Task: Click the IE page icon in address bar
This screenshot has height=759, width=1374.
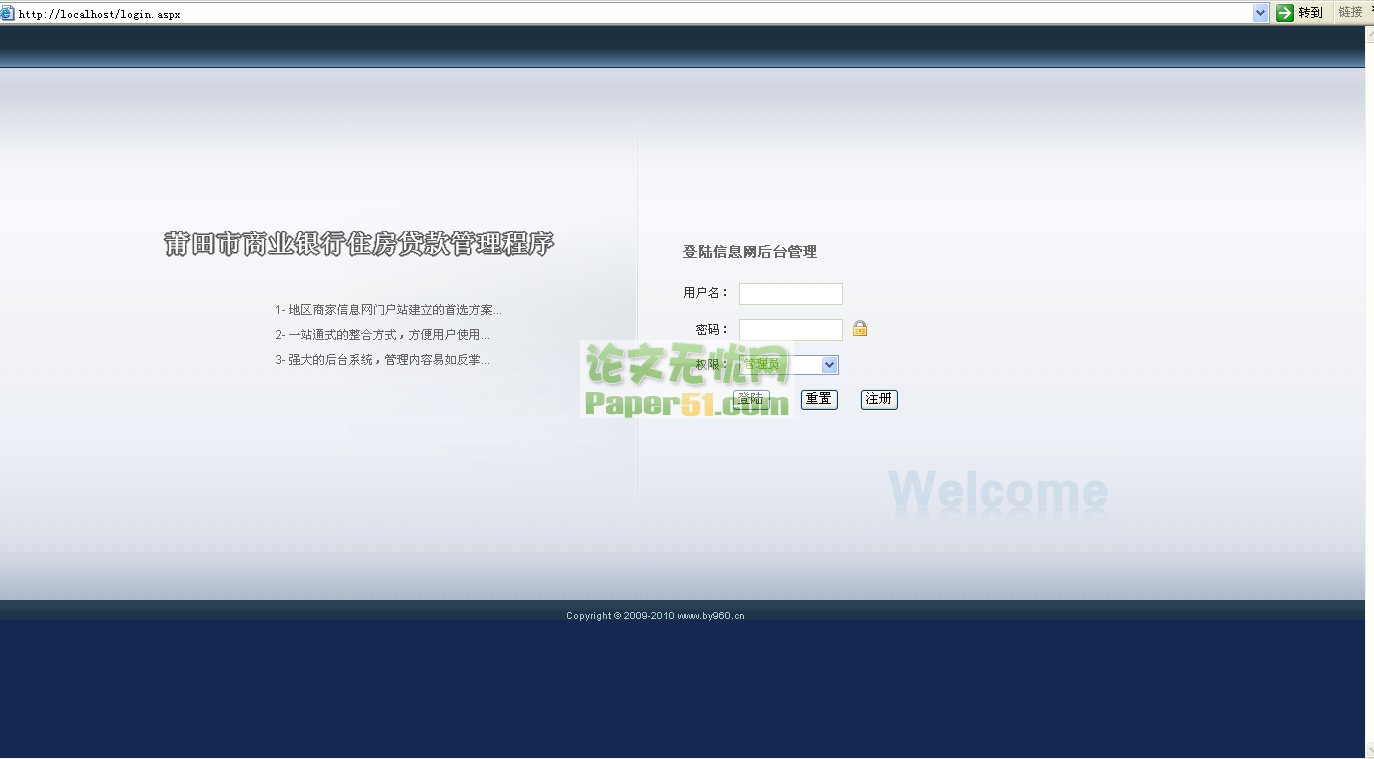Action: click(x=8, y=13)
